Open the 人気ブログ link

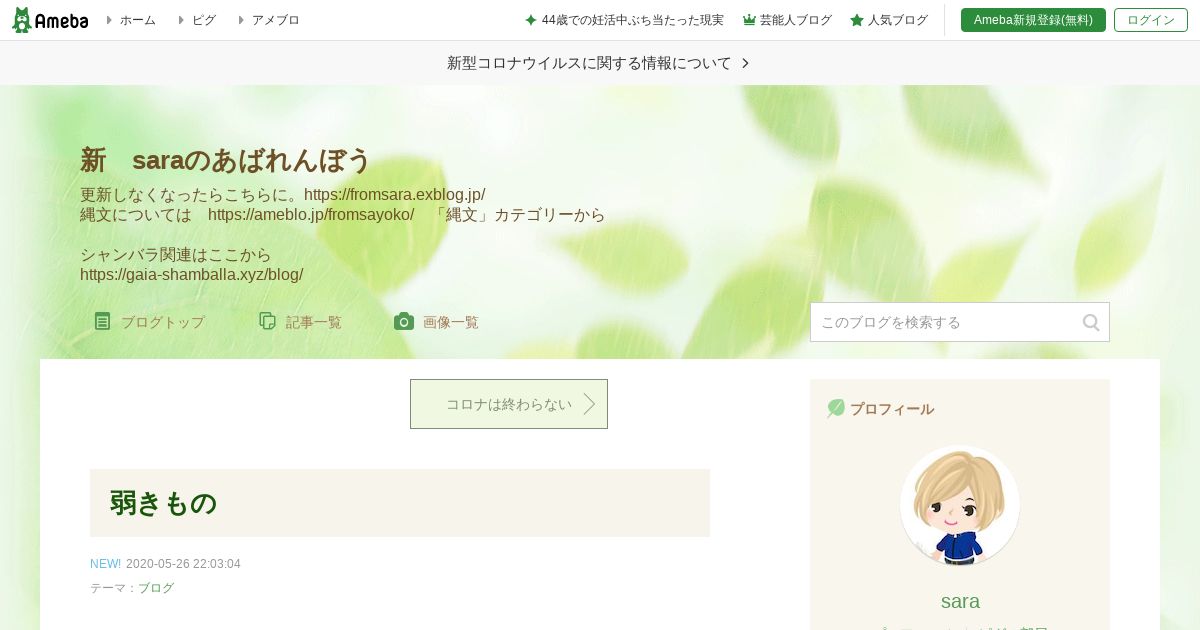[x=897, y=20]
